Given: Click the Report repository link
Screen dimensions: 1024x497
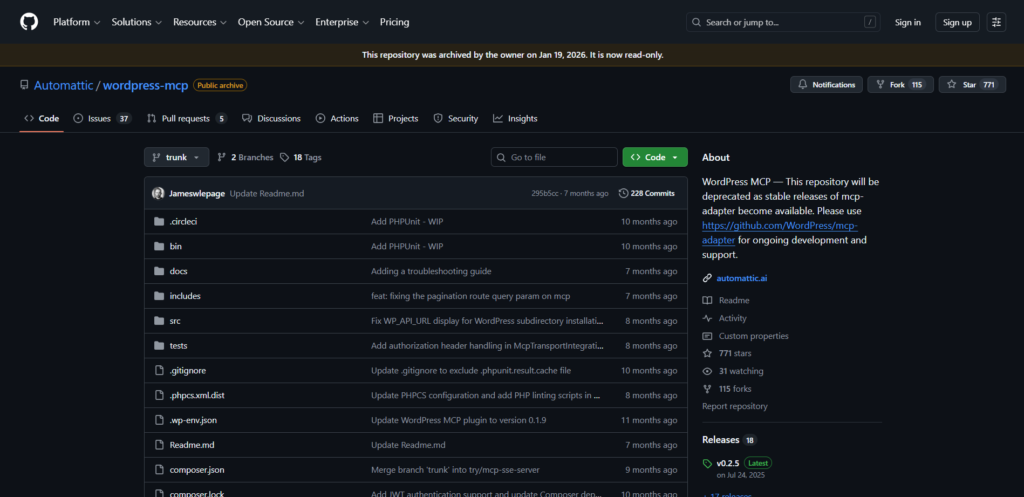Looking at the screenshot, I should (x=735, y=406).
